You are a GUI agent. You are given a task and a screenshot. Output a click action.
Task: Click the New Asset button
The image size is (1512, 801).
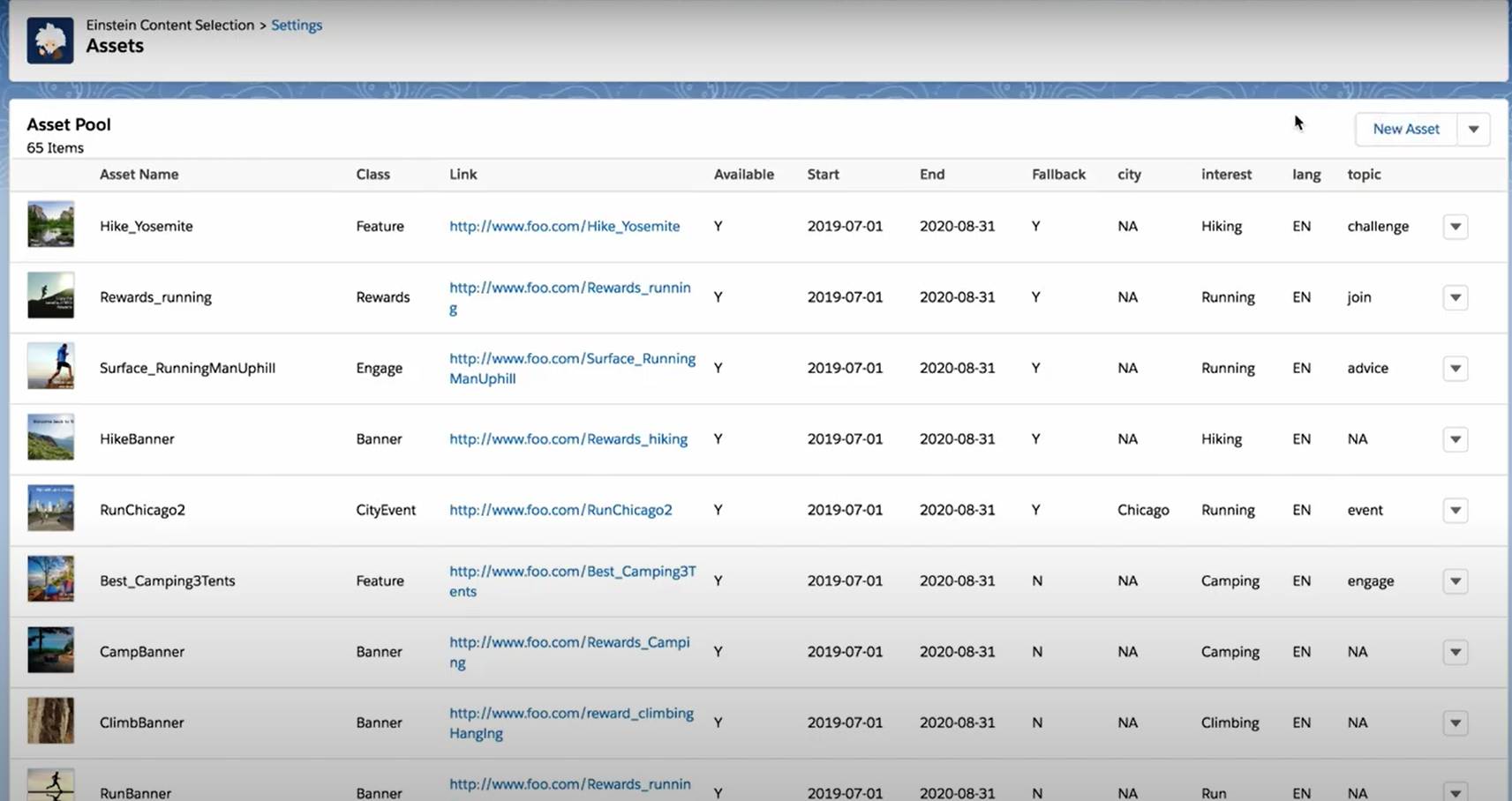(1405, 129)
